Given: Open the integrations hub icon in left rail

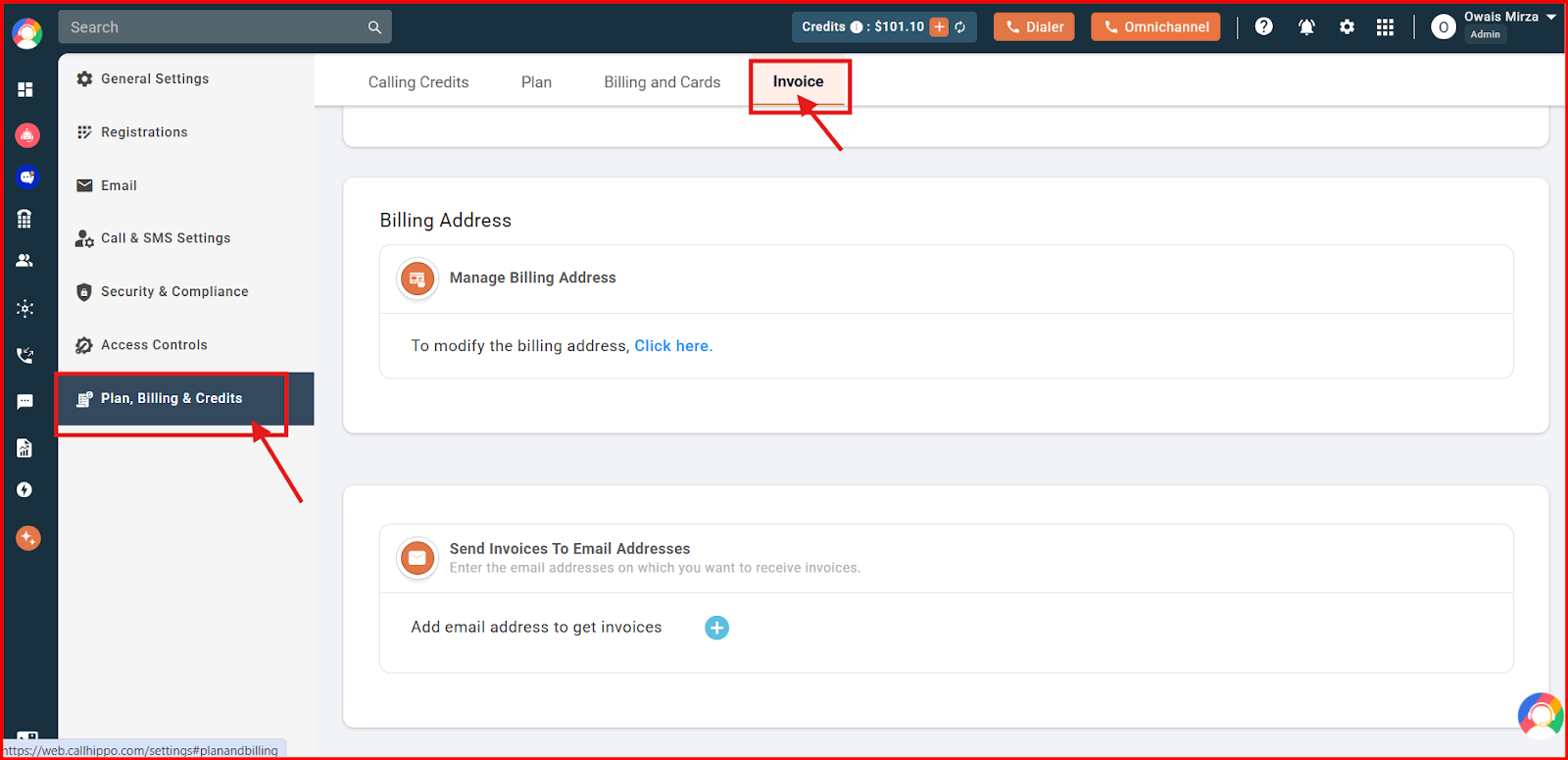Looking at the screenshot, I should click(25, 308).
